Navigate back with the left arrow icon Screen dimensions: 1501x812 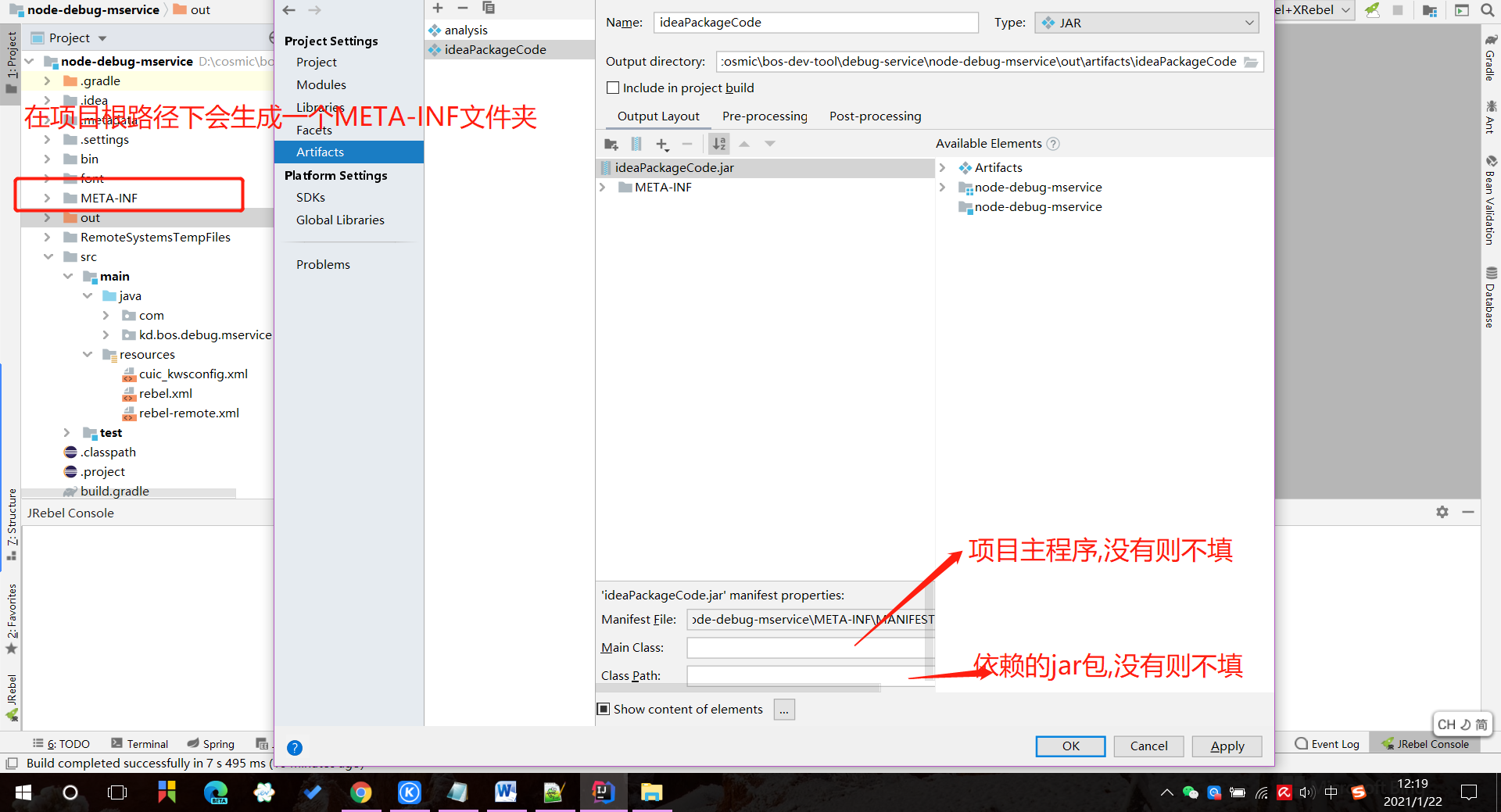point(289,10)
